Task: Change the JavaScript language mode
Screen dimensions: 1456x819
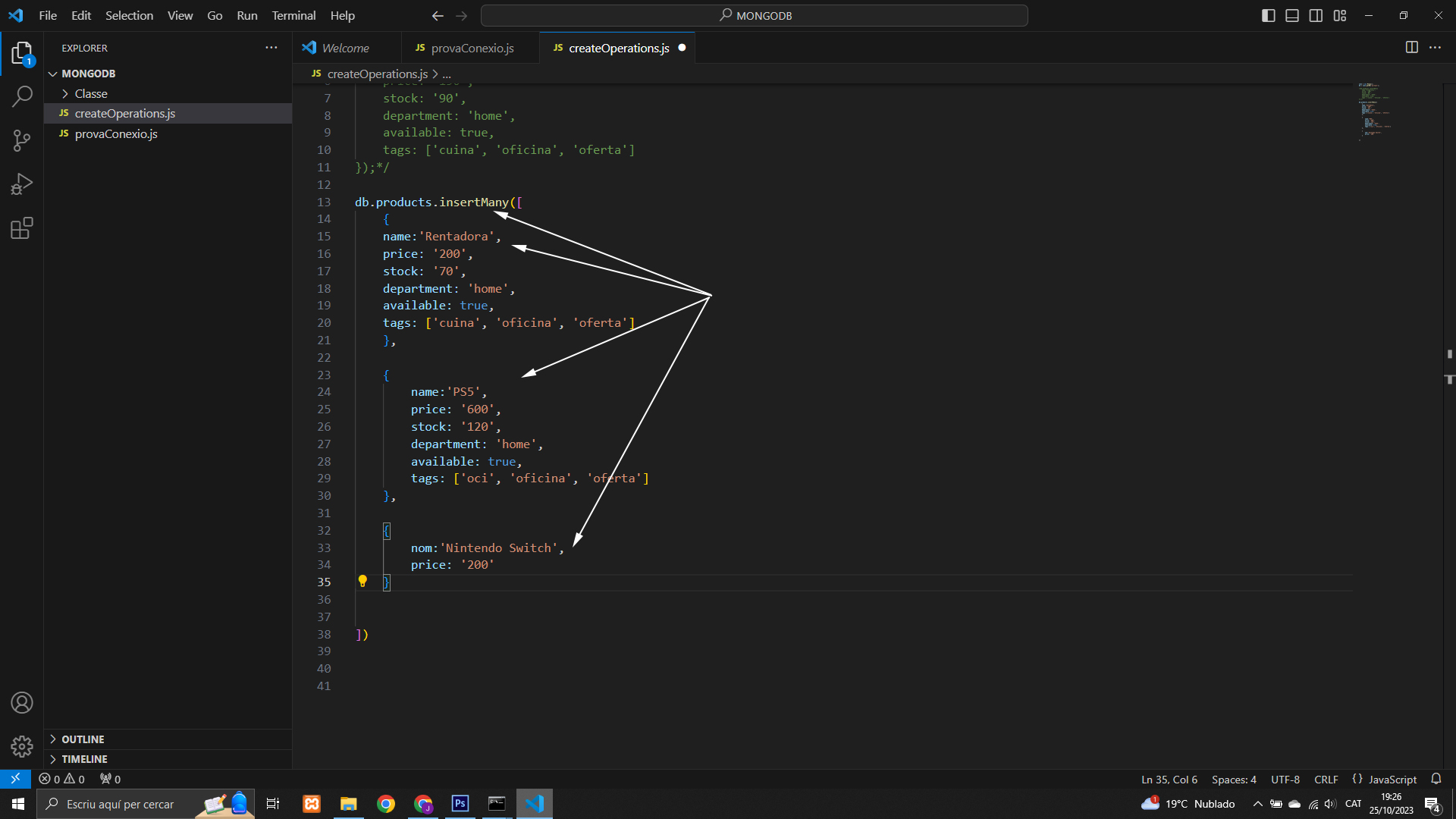Action: coord(1385,780)
